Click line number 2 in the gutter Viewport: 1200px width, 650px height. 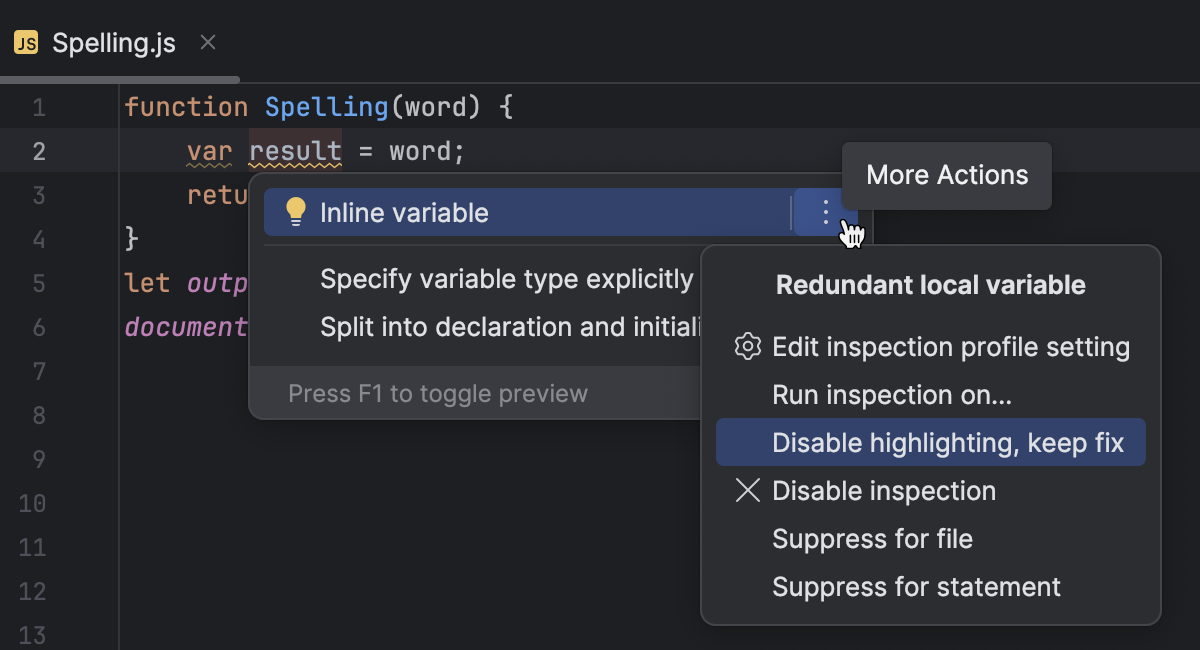coord(38,151)
